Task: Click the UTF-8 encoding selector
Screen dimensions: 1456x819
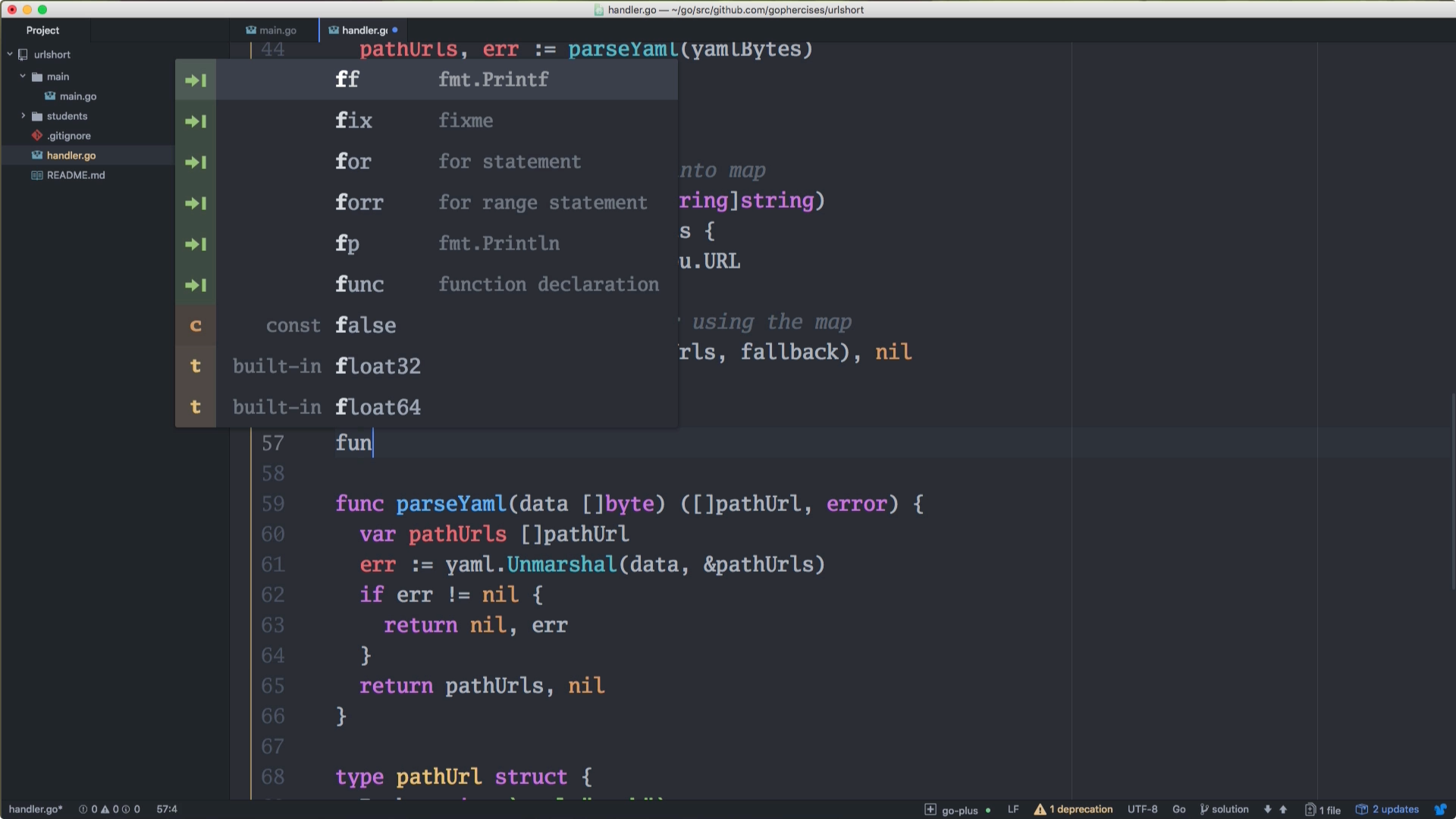Action: (x=1143, y=809)
